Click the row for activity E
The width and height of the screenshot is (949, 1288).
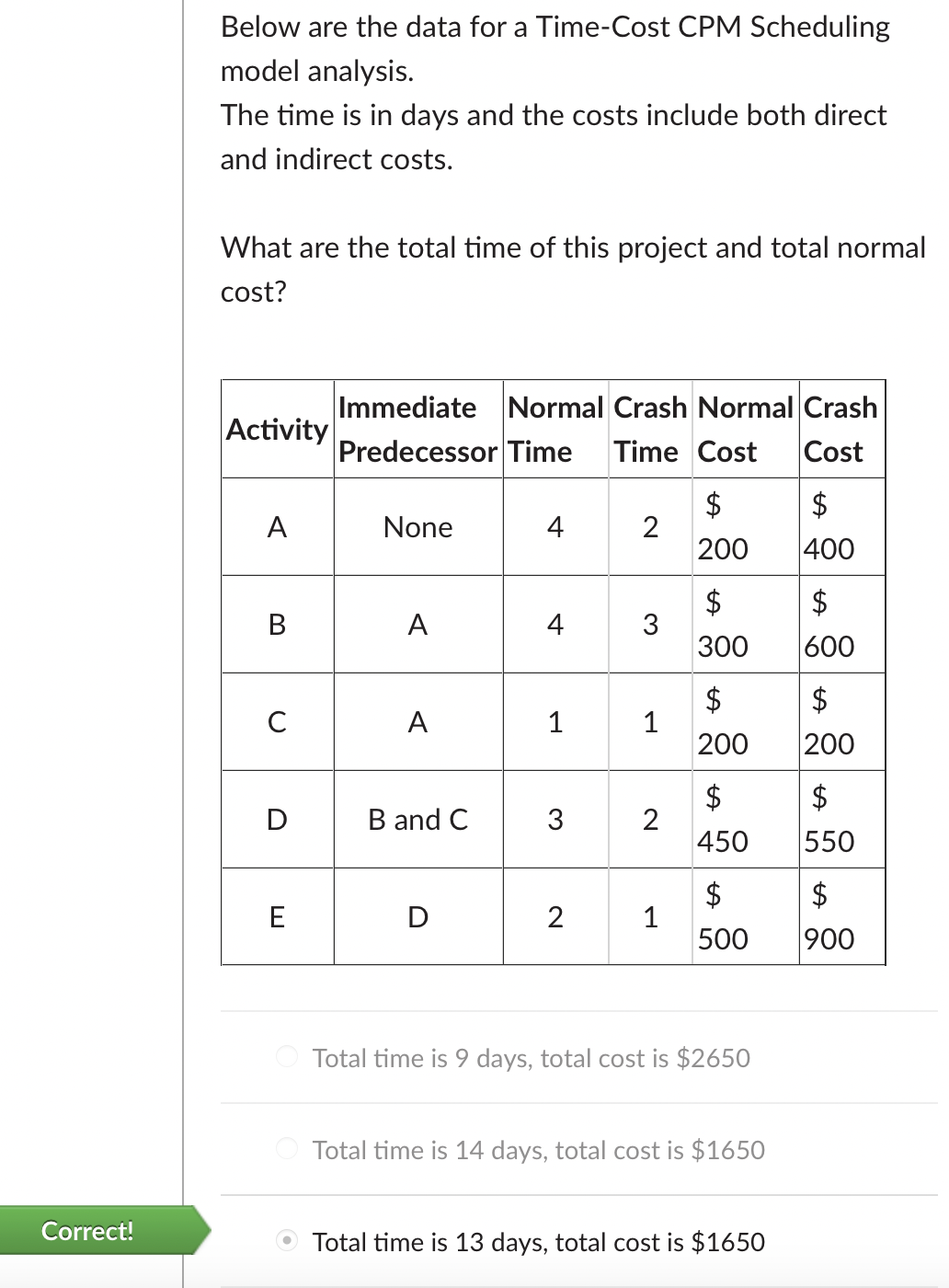pyautogui.click(x=552, y=915)
